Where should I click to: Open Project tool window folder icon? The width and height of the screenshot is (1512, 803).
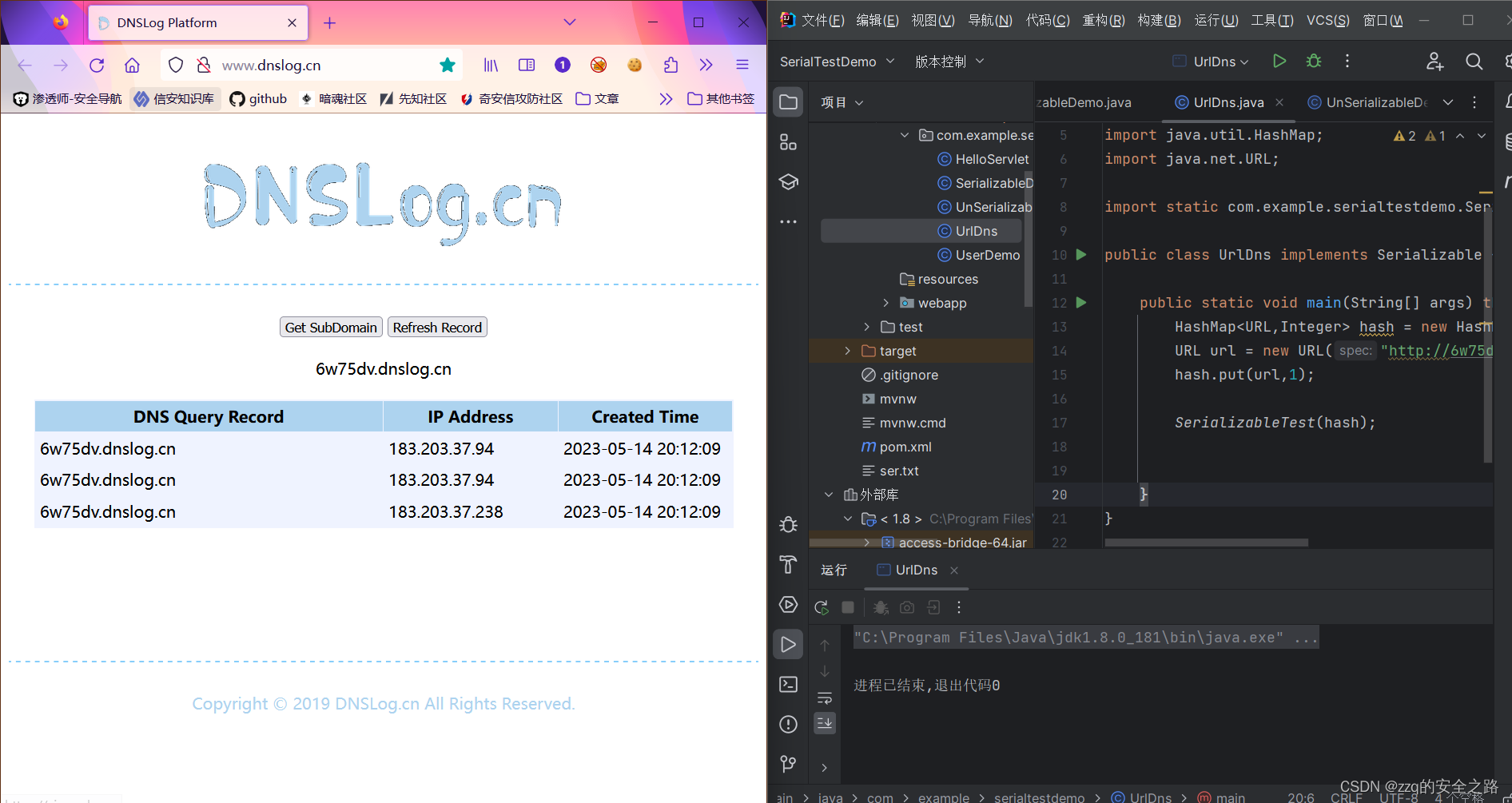tap(789, 102)
